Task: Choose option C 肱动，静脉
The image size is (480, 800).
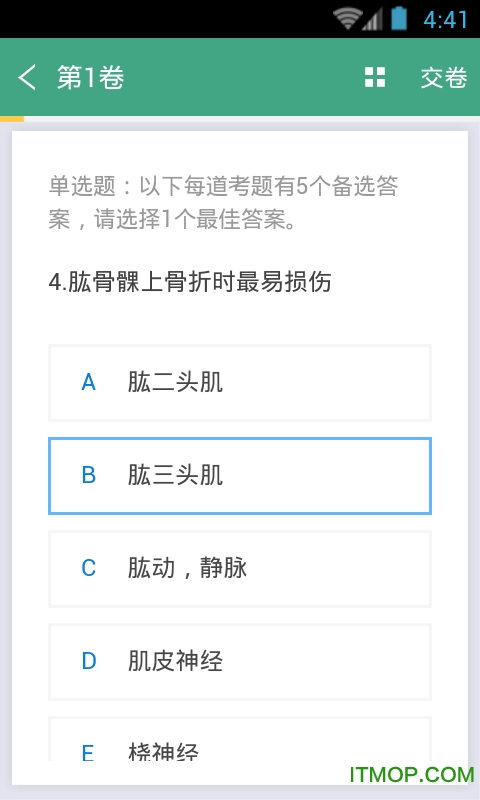Action: coord(240,568)
